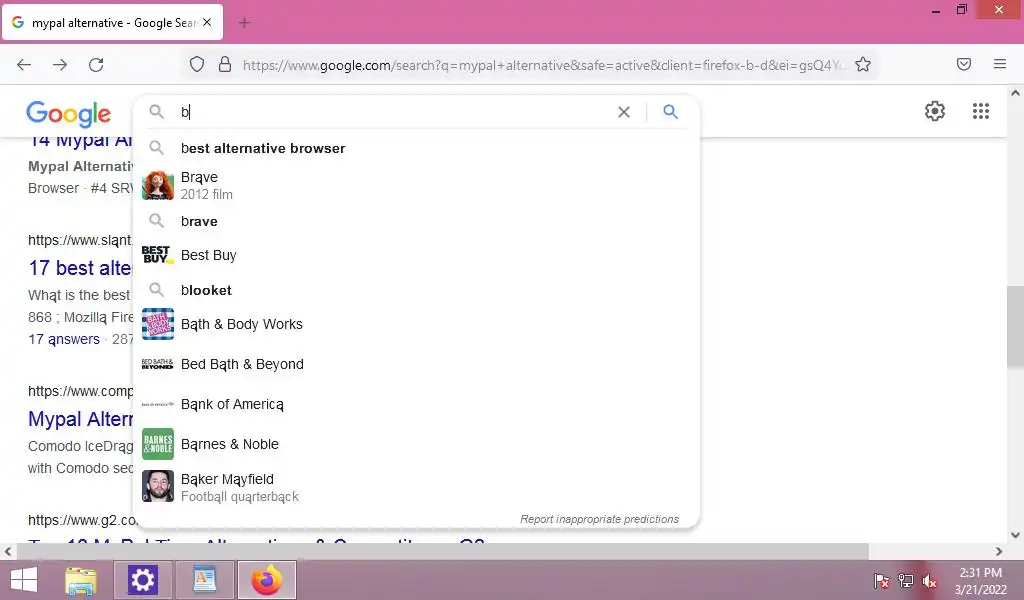Screen dimensions: 1024x600
Task: Click the Bath & Body Works logo thumbnail
Action: click(x=157, y=324)
